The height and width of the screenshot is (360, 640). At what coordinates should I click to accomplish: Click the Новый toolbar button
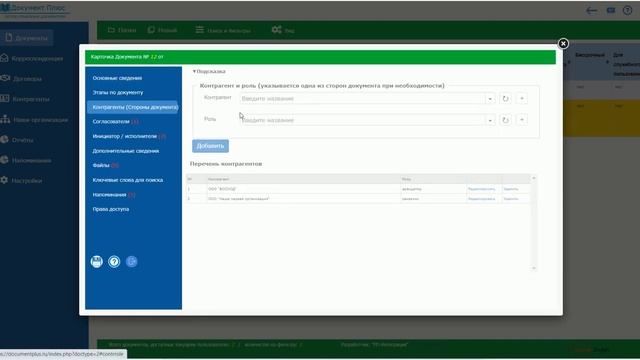162,30
